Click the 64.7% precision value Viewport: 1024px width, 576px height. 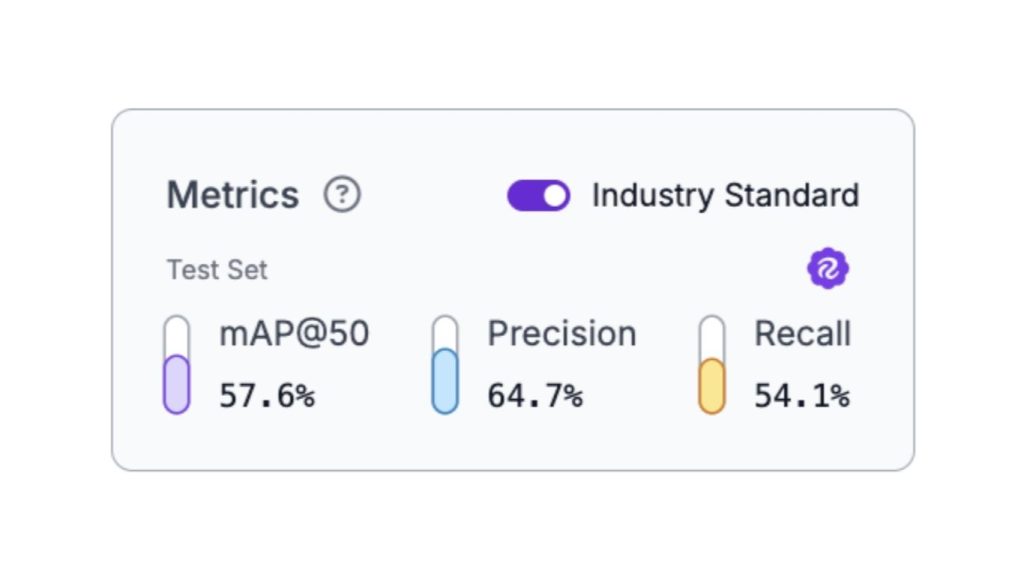[x=534, y=396]
